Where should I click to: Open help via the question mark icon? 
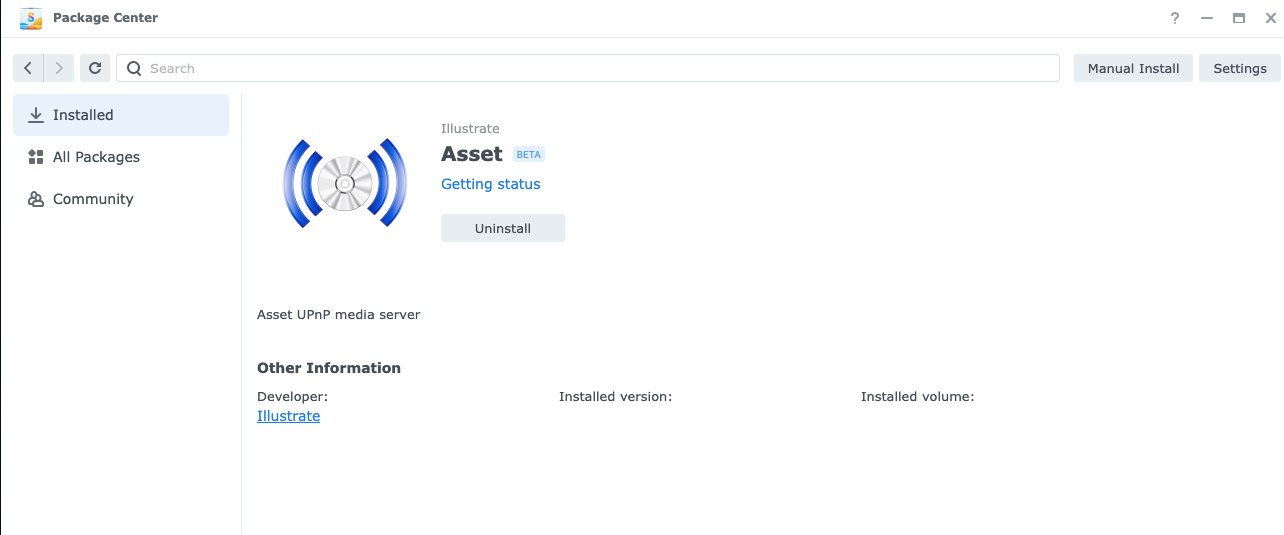tap(1175, 18)
